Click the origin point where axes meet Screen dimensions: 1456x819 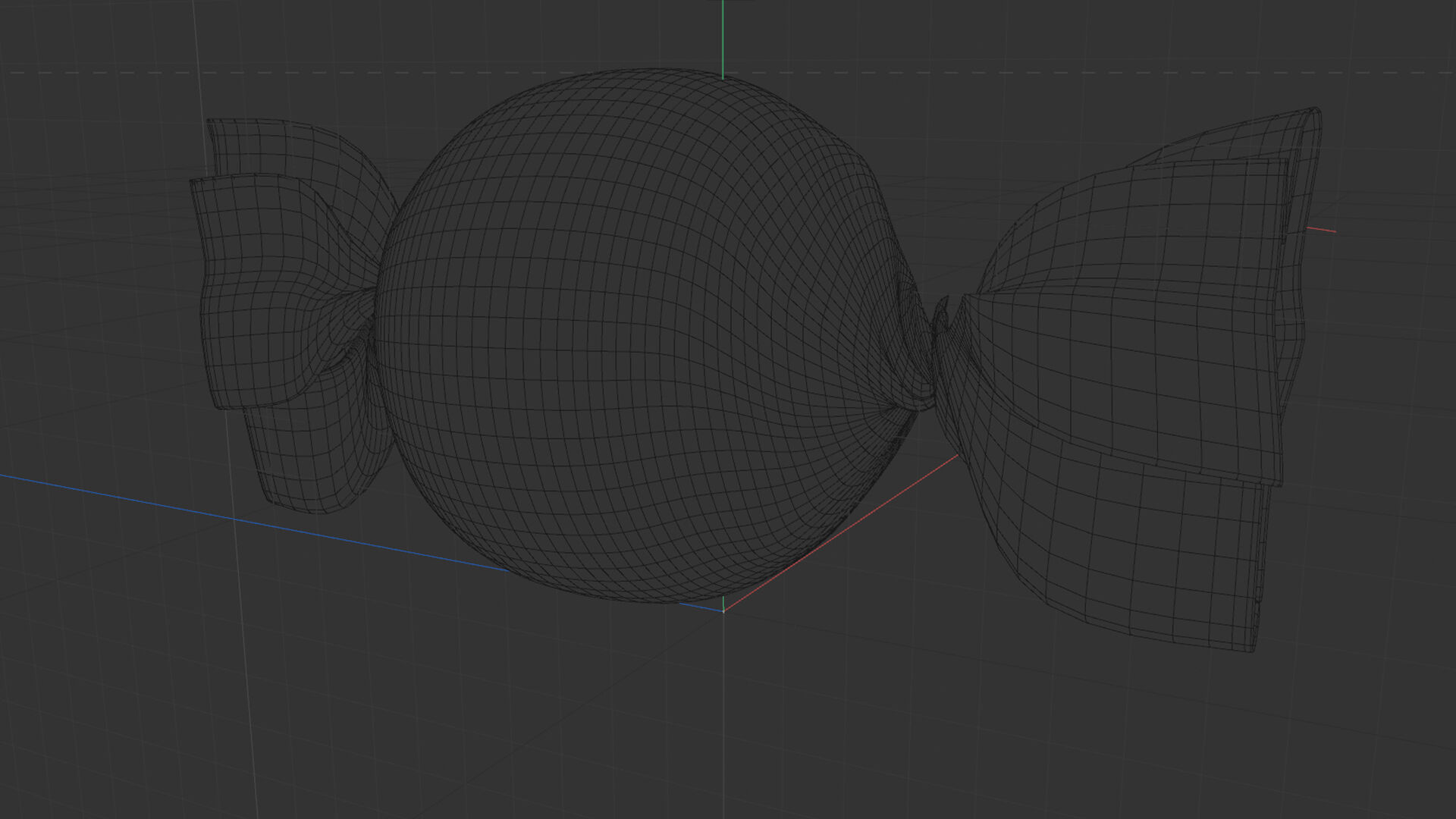click(723, 610)
